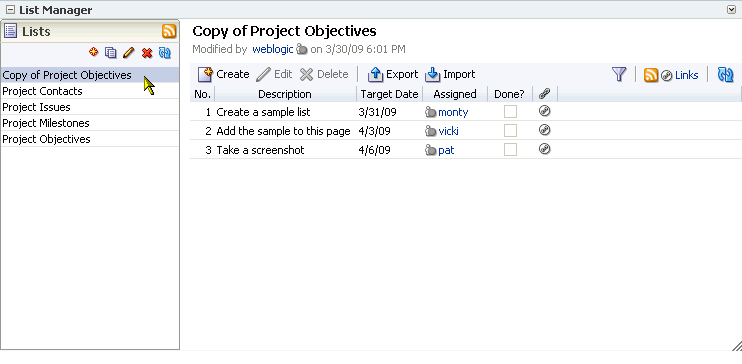Click the Delete row button
This screenshot has width=742, height=364.
coord(324,74)
